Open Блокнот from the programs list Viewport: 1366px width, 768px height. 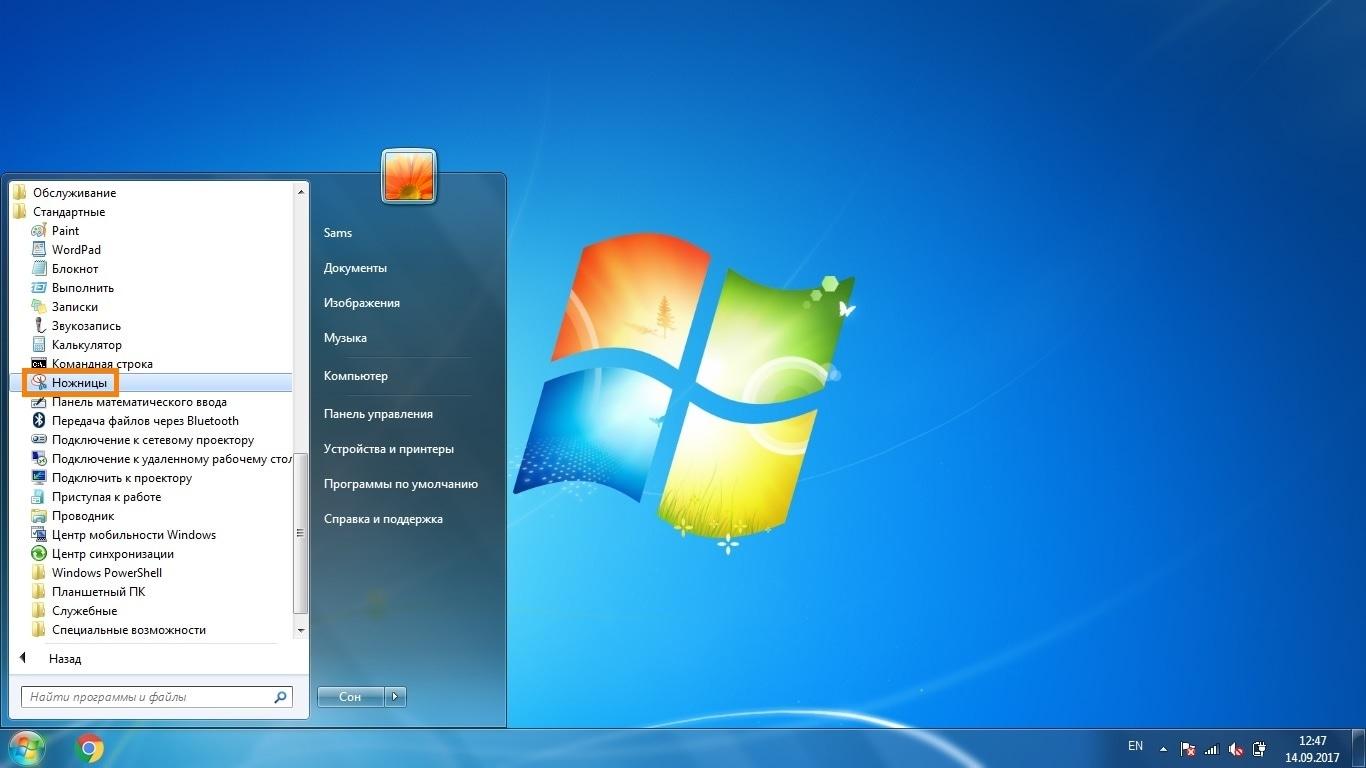tap(75, 269)
